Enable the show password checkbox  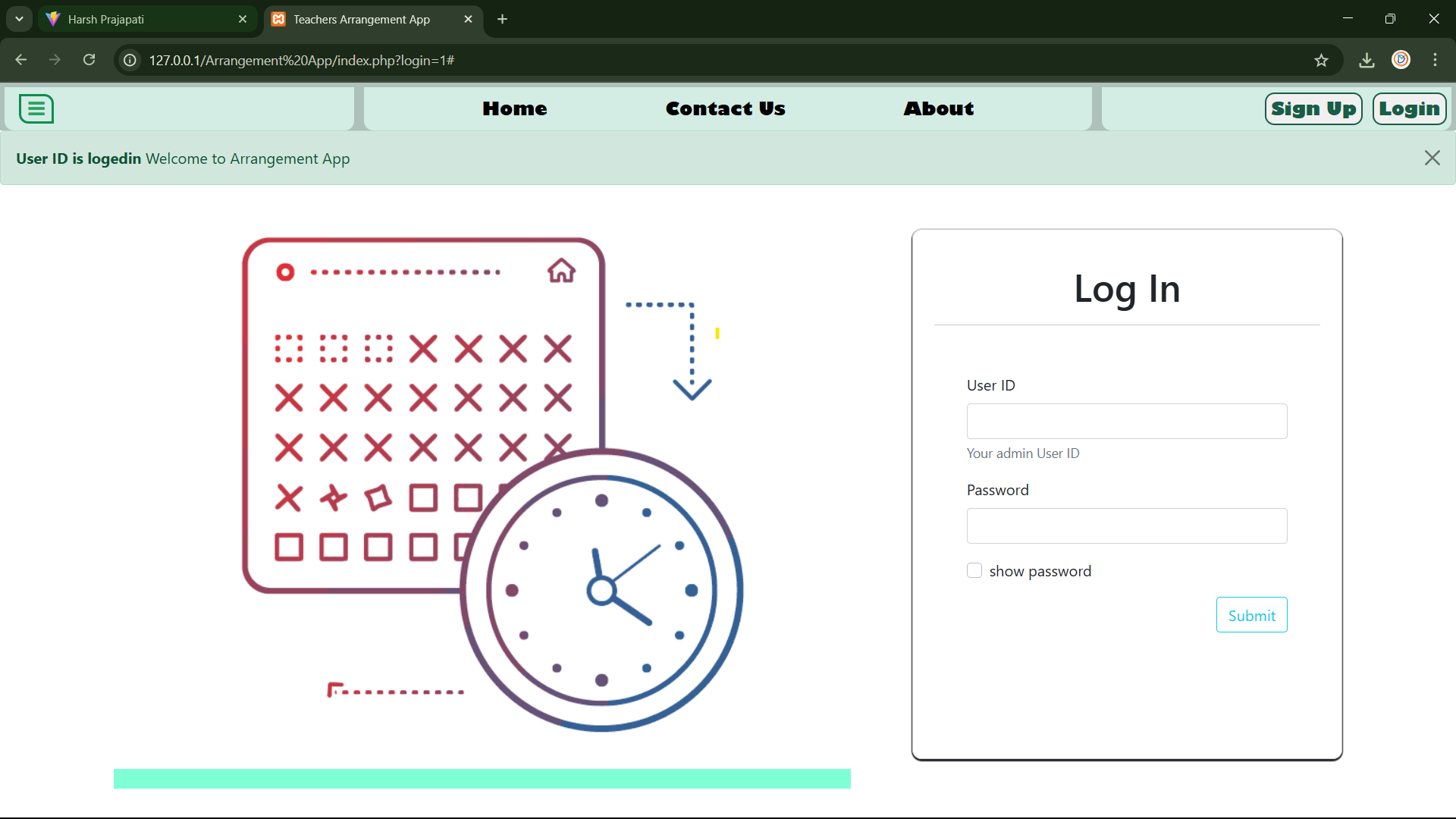[x=974, y=570]
